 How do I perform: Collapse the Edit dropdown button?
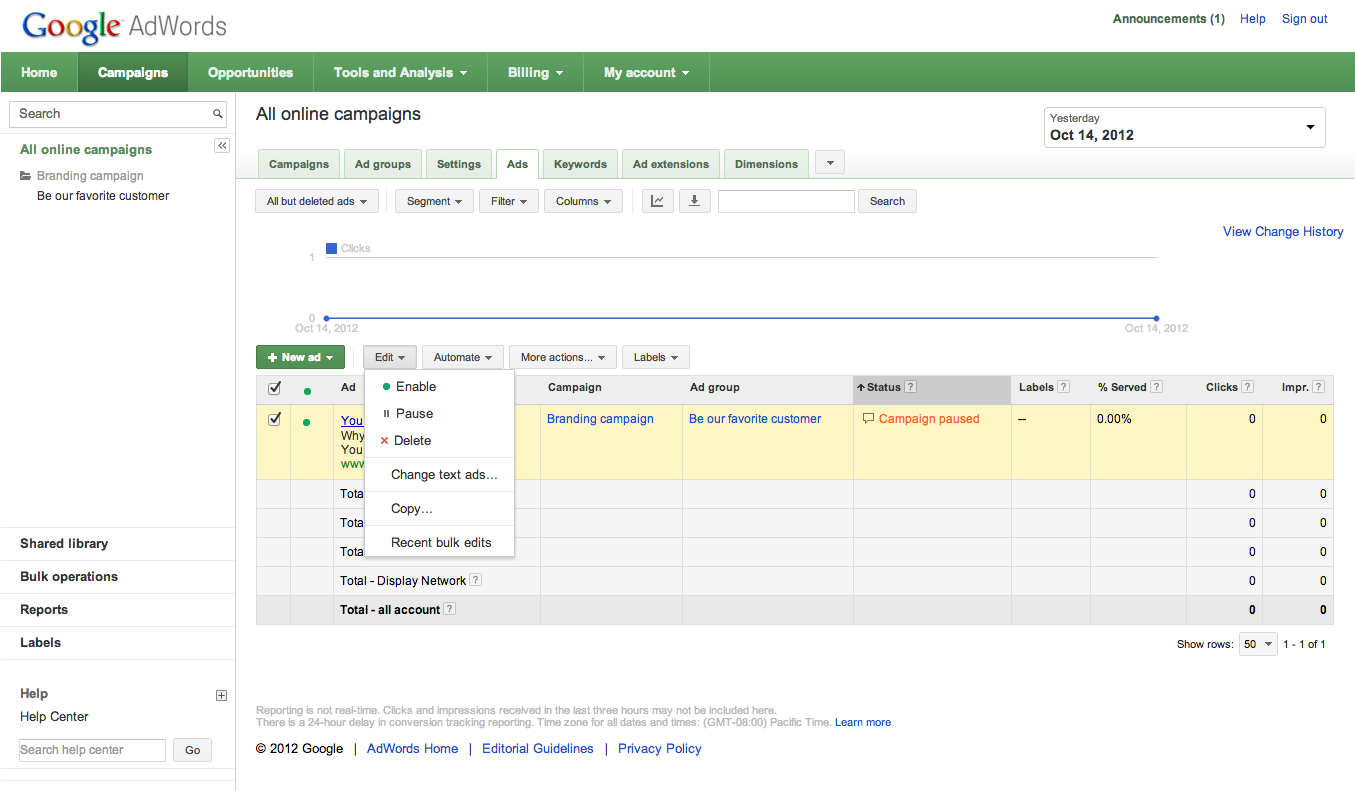389,357
